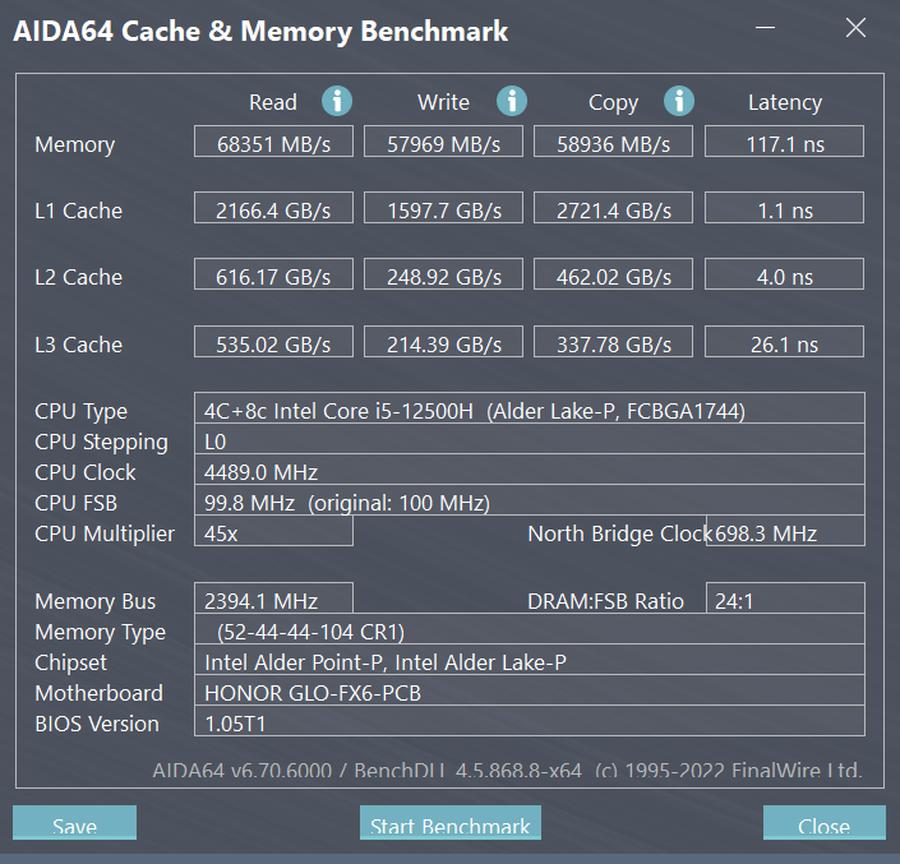900x864 pixels.
Task: Open the Write benchmark info tooltip
Action: [x=511, y=101]
